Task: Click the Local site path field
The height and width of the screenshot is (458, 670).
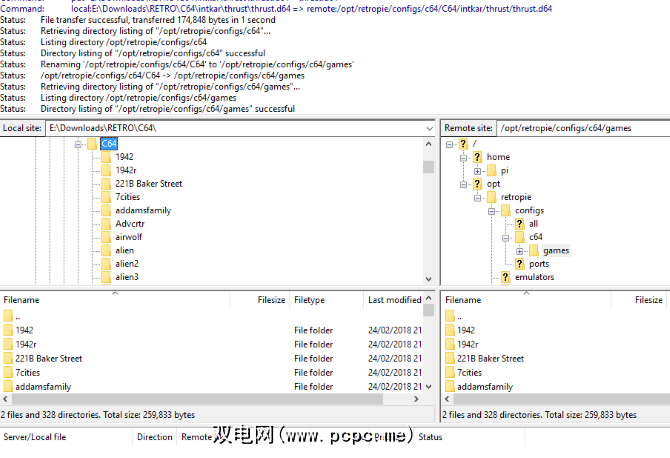Action: (x=240, y=128)
